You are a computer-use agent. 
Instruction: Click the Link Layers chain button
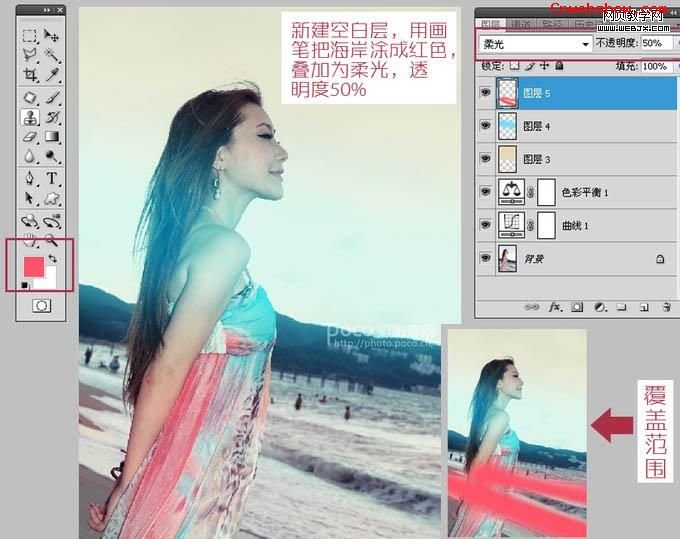532,307
